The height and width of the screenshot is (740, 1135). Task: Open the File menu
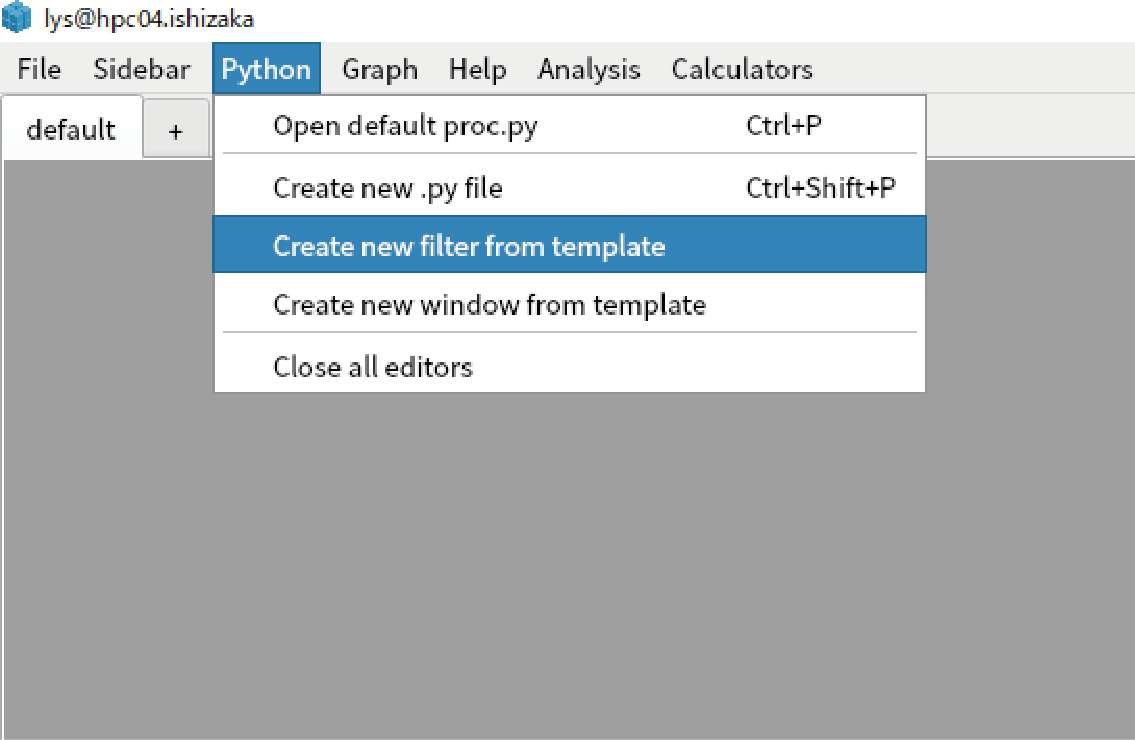pos(39,69)
